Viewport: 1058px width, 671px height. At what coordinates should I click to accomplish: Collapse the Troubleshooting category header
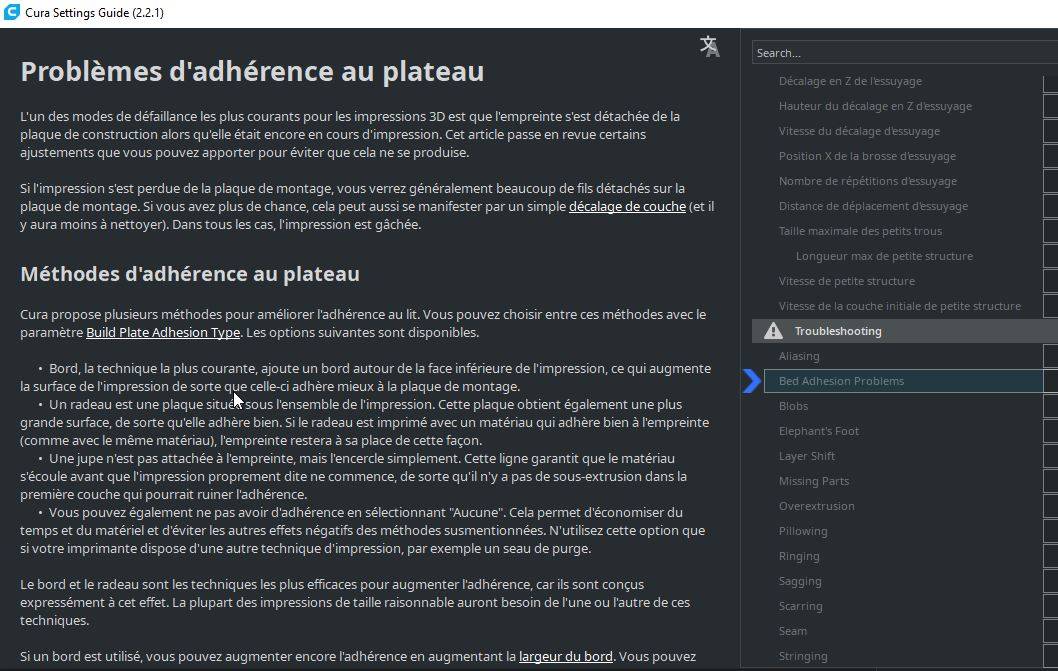coord(905,331)
